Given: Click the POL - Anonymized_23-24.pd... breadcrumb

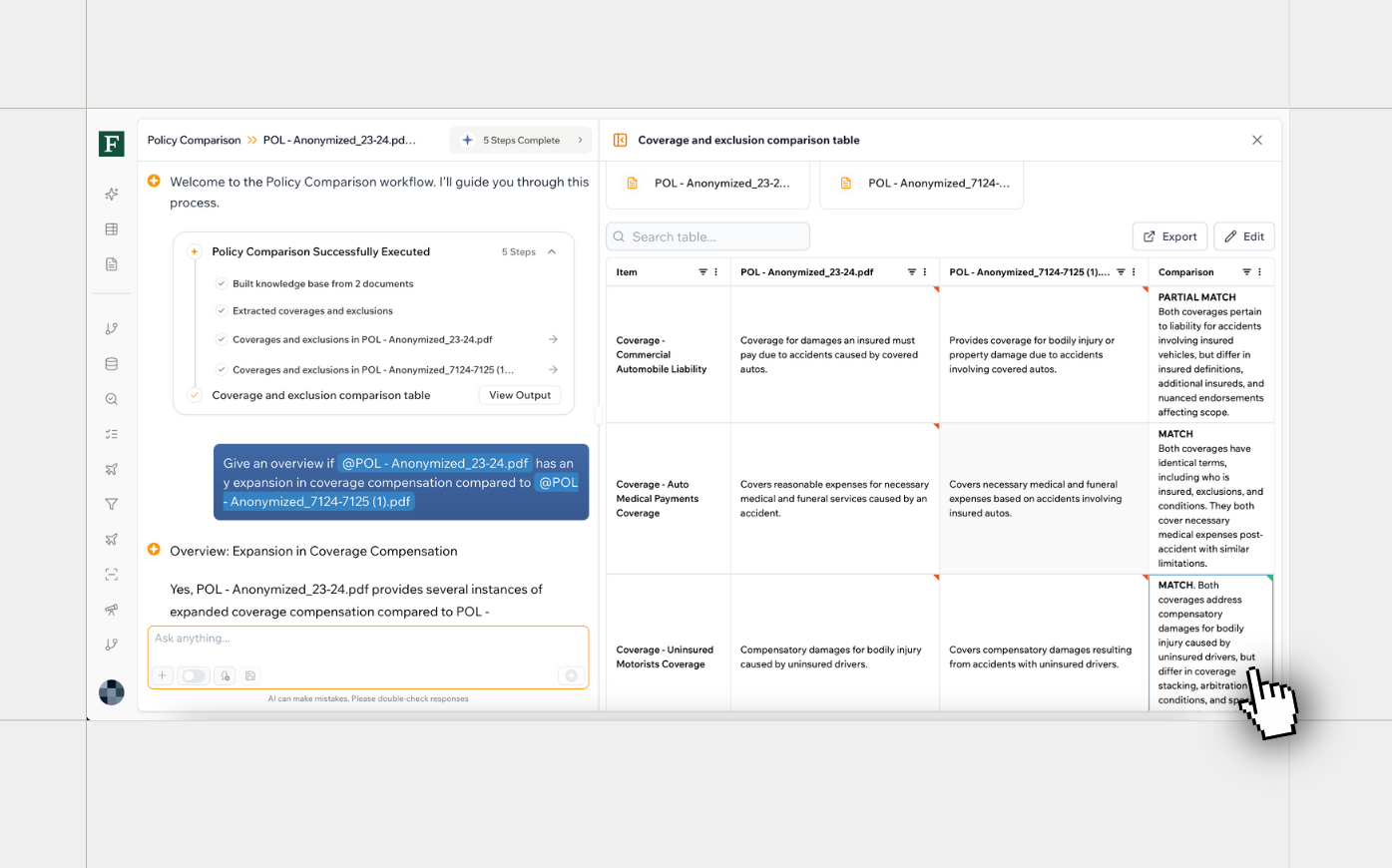Looking at the screenshot, I should click(x=339, y=141).
